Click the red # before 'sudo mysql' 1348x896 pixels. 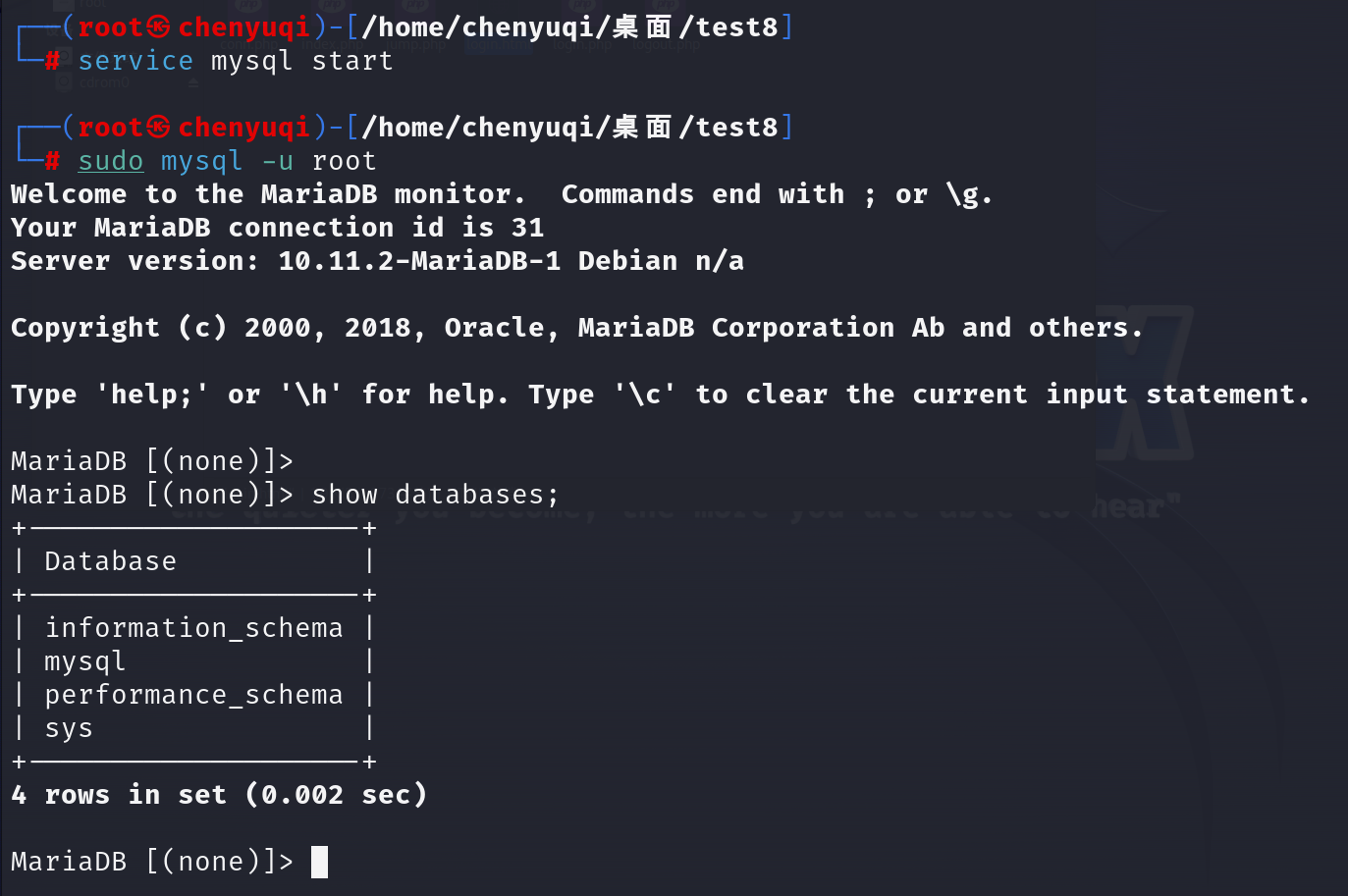52,161
